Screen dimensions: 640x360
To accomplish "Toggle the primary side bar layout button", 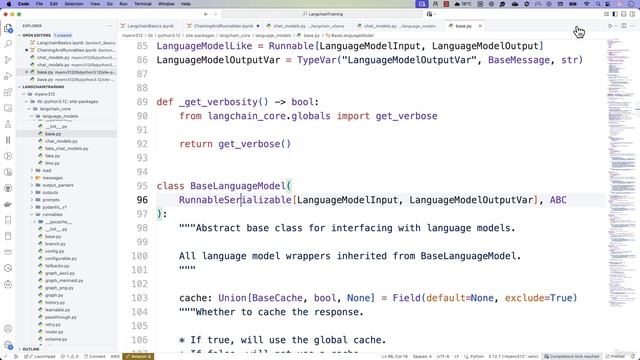I will pyautogui.click(x=615, y=14).
